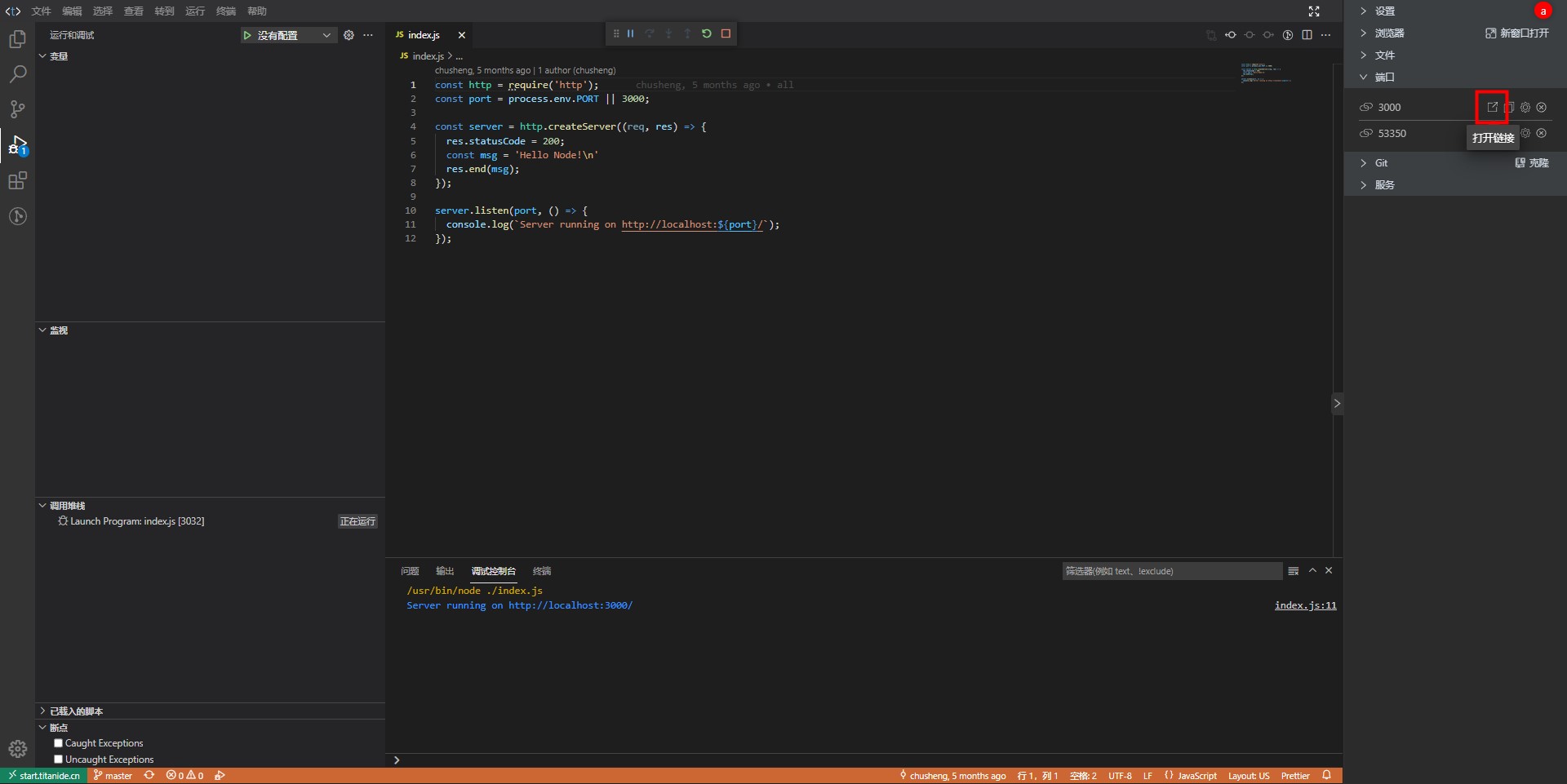The image size is (1567, 784).
Task: Open the 没有配置 launch configuration dropdown
Action: (295, 35)
